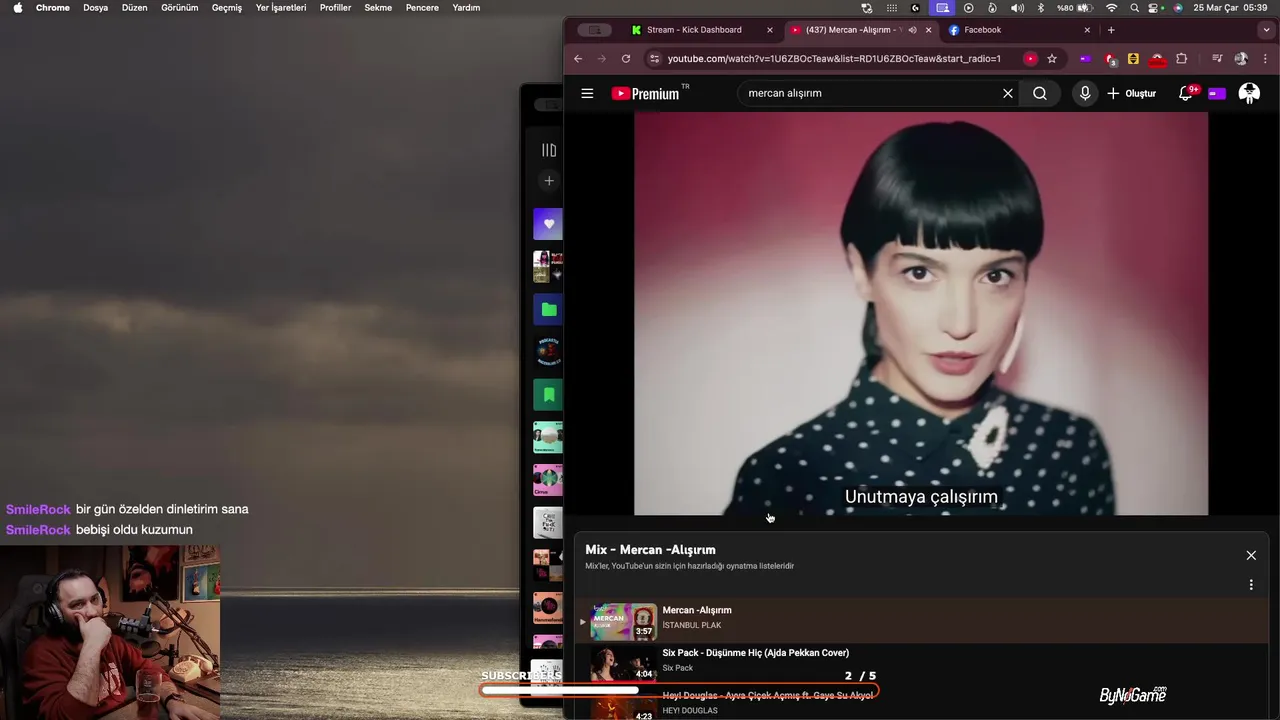
Task: Expand Chrome tab search dropdown arrow
Action: click(1267, 30)
